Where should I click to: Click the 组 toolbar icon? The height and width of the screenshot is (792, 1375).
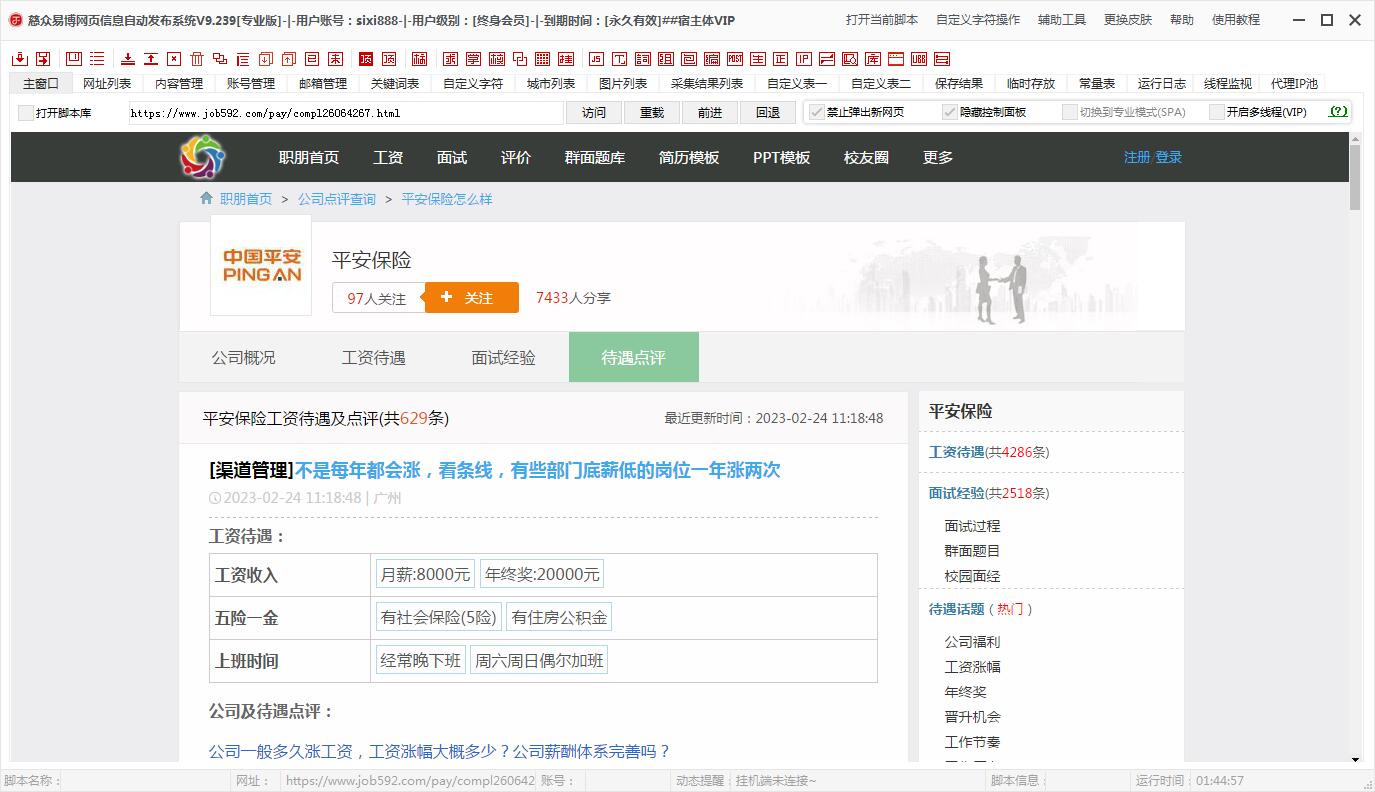666,58
